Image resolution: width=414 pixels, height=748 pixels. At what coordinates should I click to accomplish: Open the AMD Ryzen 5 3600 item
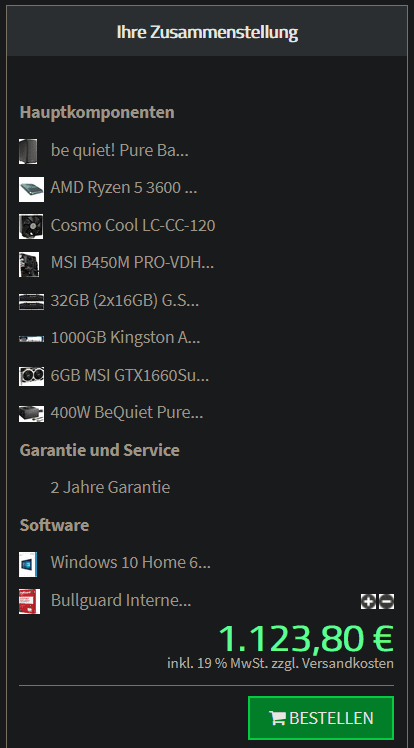(x=124, y=188)
